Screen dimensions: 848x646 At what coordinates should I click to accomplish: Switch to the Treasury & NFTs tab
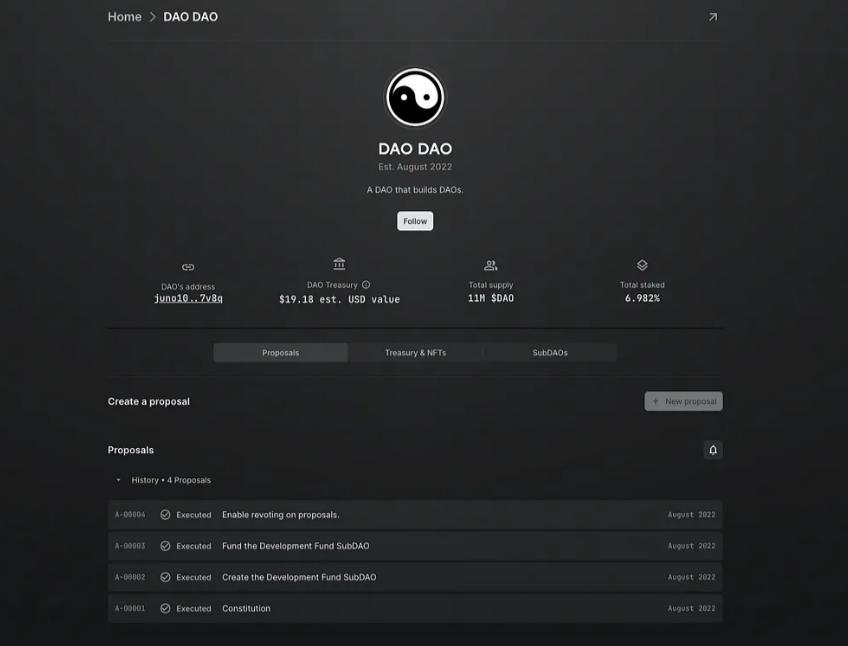click(415, 353)
